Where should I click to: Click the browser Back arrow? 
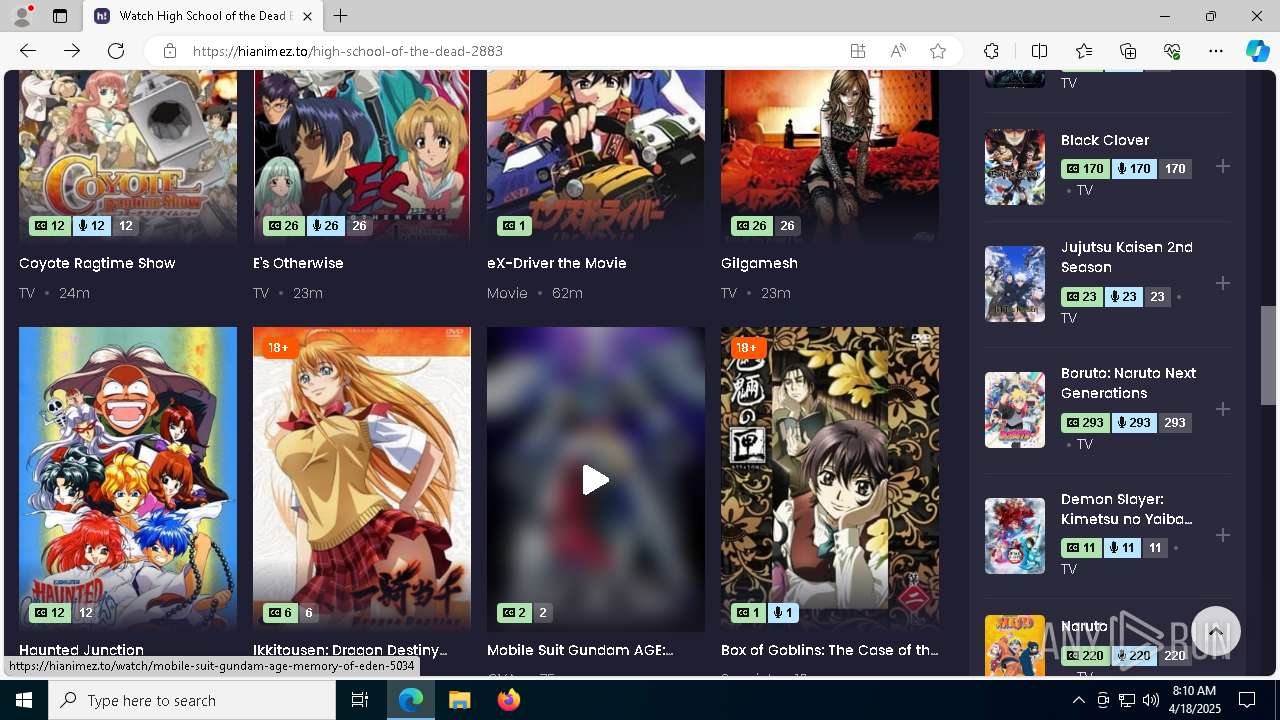tap(28, 51)
